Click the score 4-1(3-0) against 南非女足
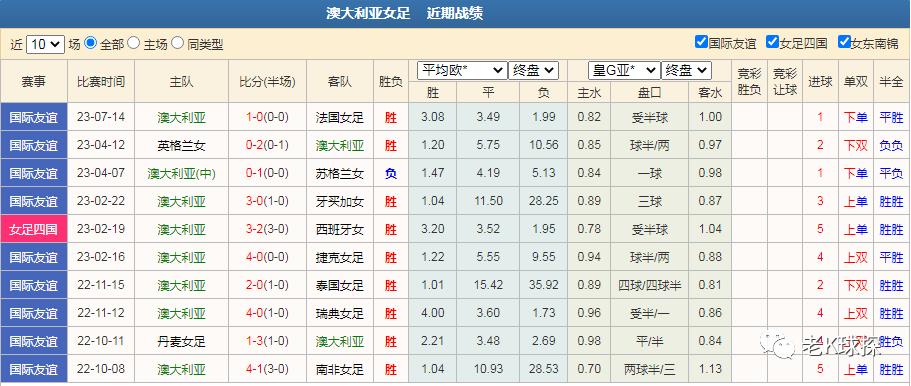Screen dimensions: 911x386 (267, 369)
